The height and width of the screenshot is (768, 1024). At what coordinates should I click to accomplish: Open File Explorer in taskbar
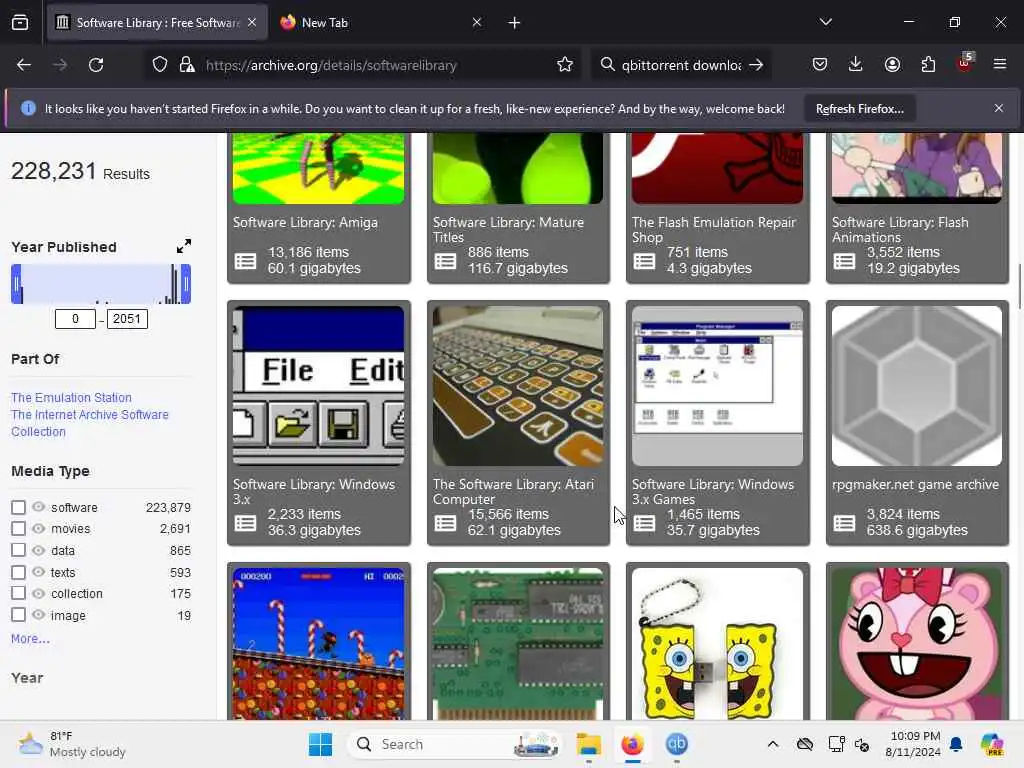click(588, 744)
